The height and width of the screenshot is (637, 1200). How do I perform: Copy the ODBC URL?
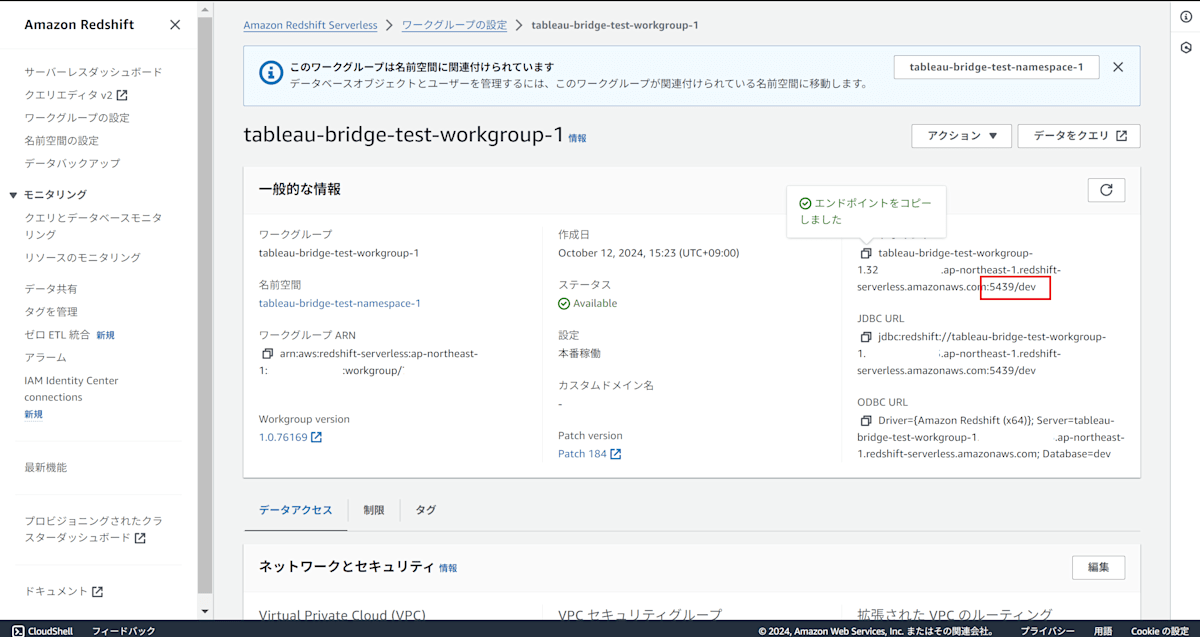point(866,421)
